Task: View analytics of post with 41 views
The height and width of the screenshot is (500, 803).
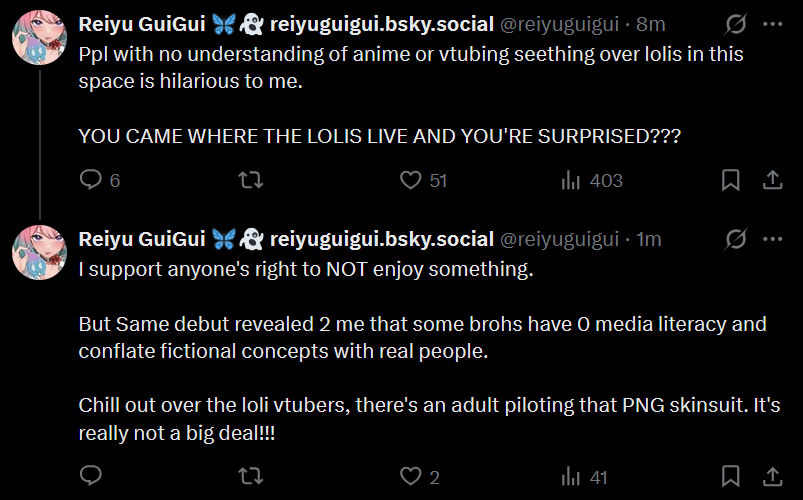Action: (x=572, y=477)
